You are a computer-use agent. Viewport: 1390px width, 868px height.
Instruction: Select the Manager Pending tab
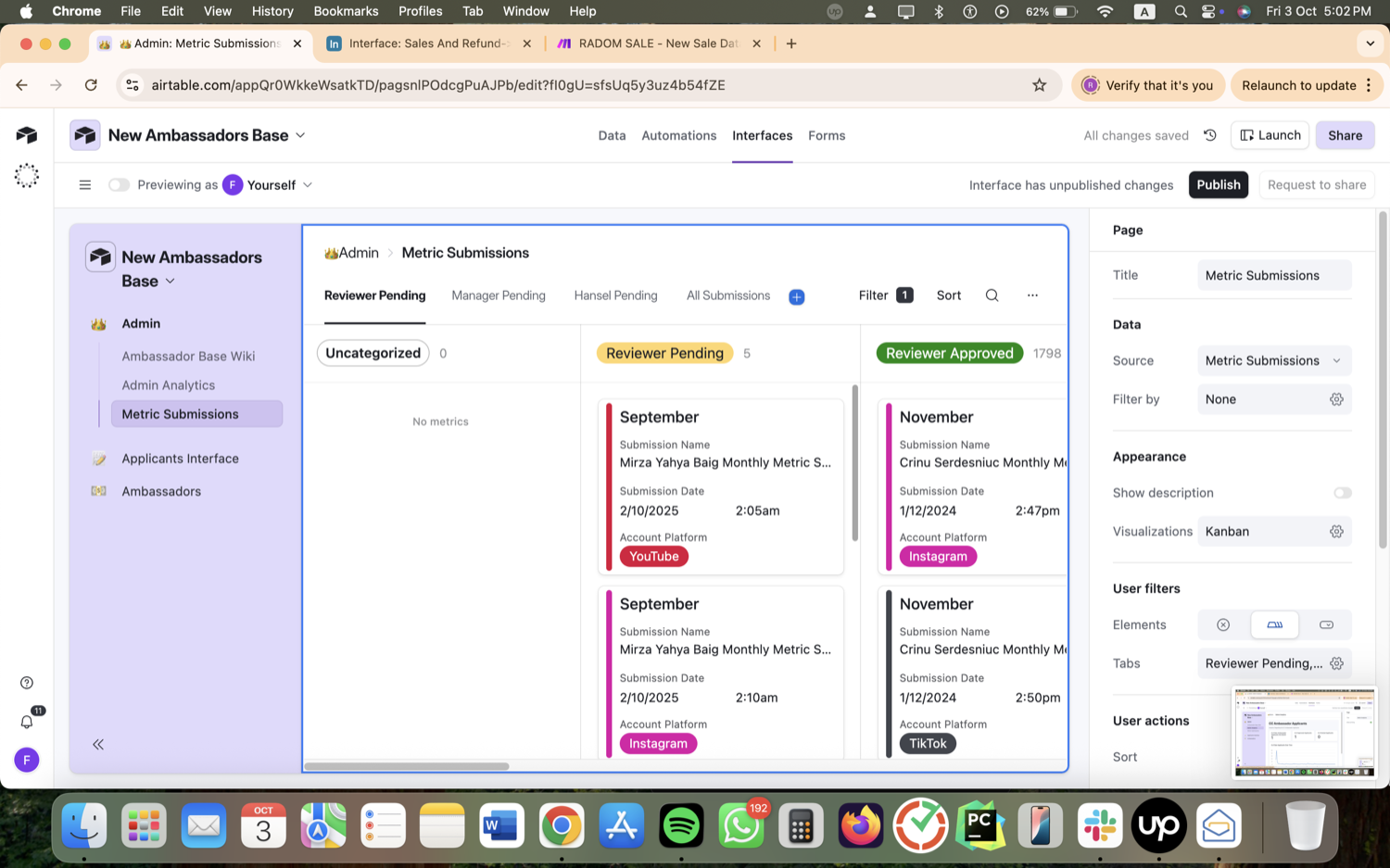point(499,296)
